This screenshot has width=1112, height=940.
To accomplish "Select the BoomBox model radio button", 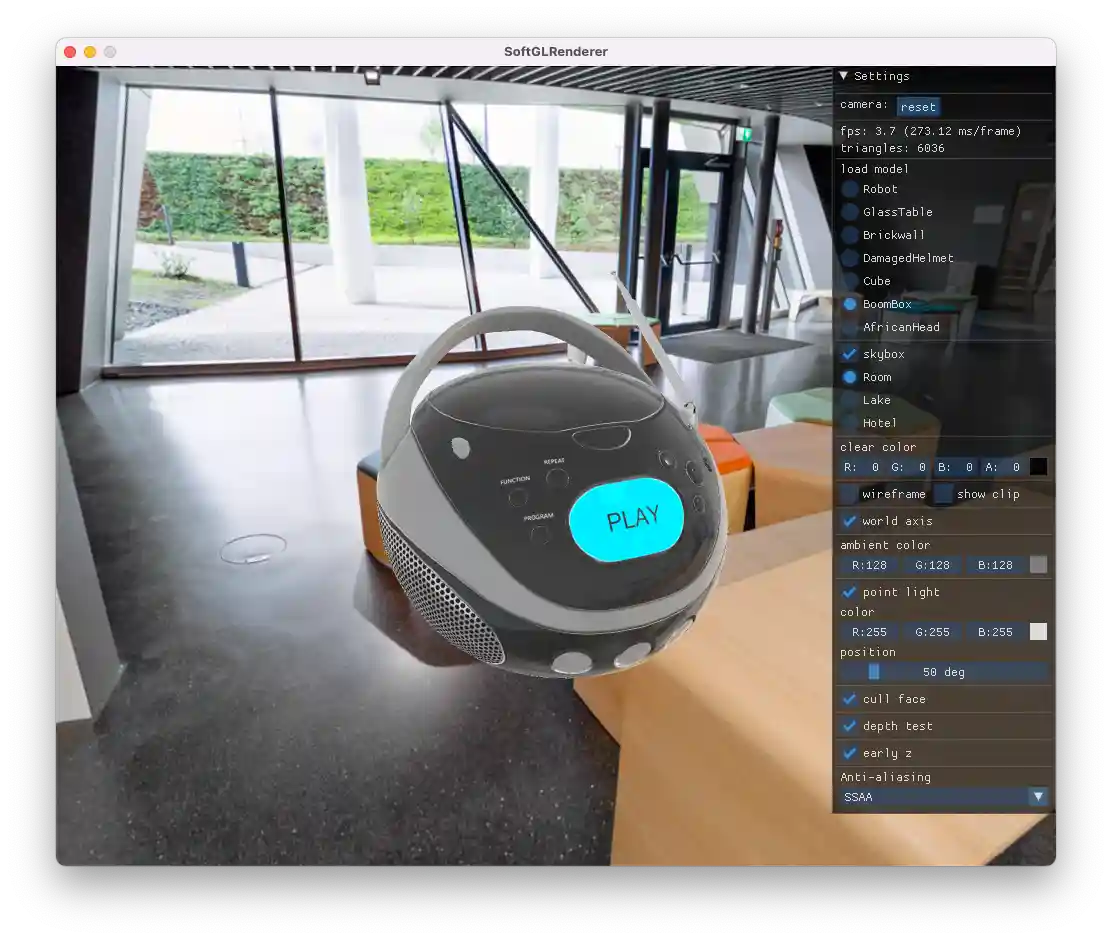I will click(850, 304).
